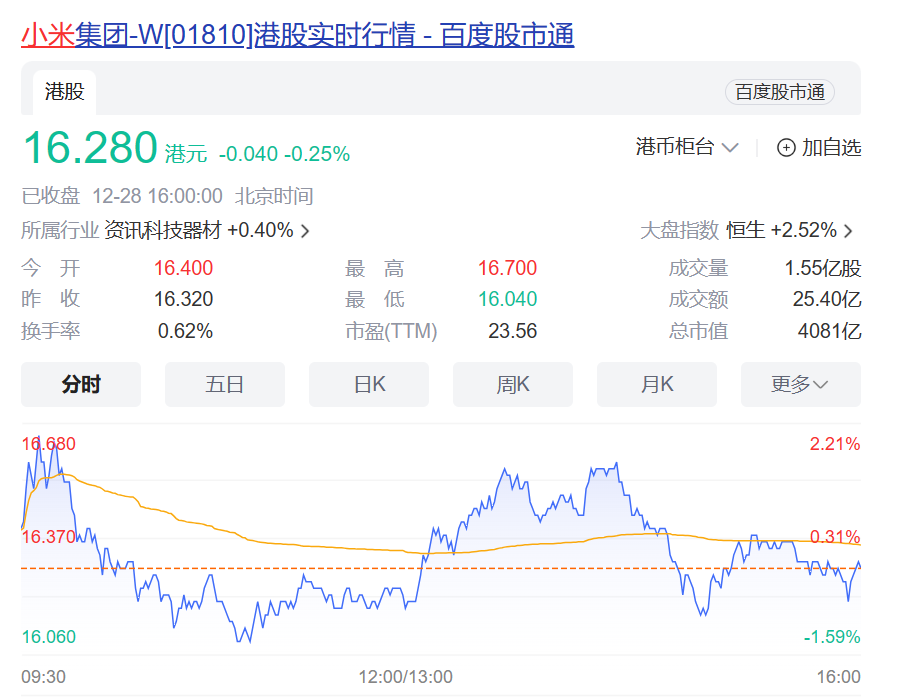Click the current price 16.280
This screenshot has height=700, width=914.
pyautogui.click(x=90, y=147)
